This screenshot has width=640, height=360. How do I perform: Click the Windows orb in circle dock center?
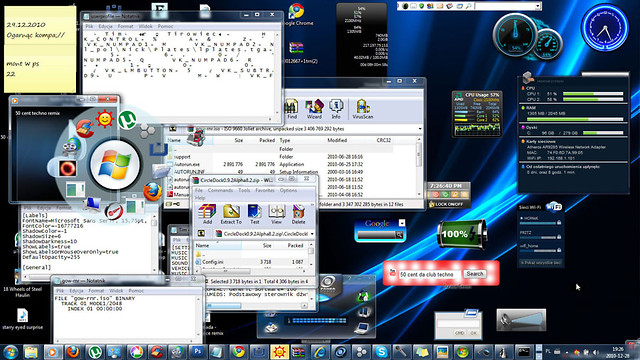115,165
